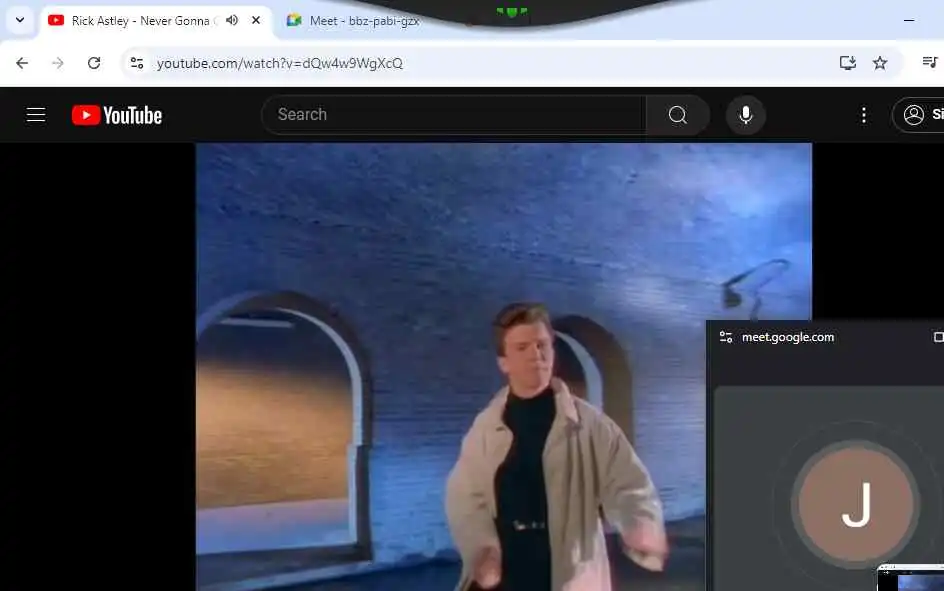Open YouTube settings three-dot menu
Screen dimensions: 944x591
point(863,115)
